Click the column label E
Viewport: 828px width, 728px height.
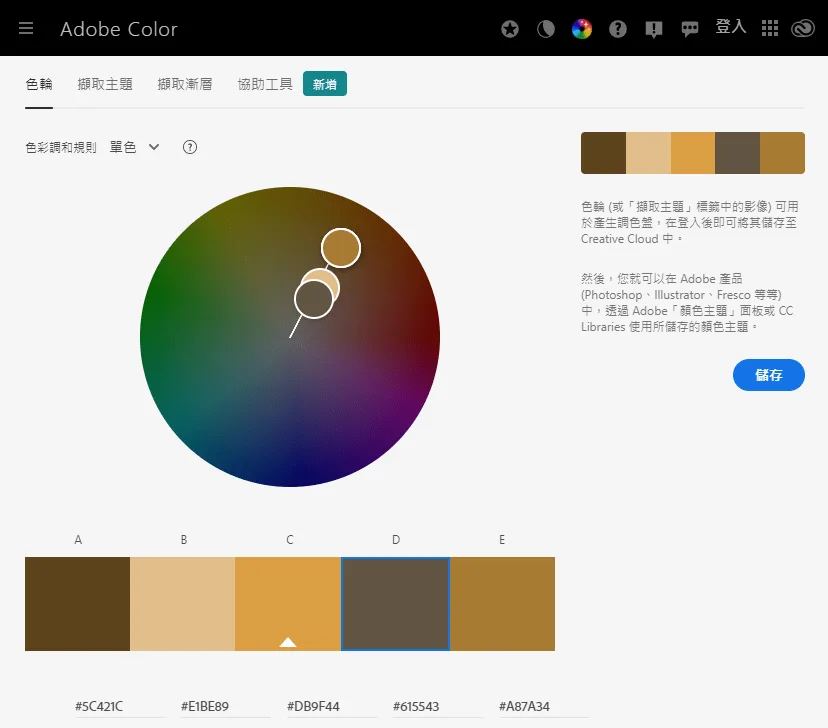click(x=502, y=540)
